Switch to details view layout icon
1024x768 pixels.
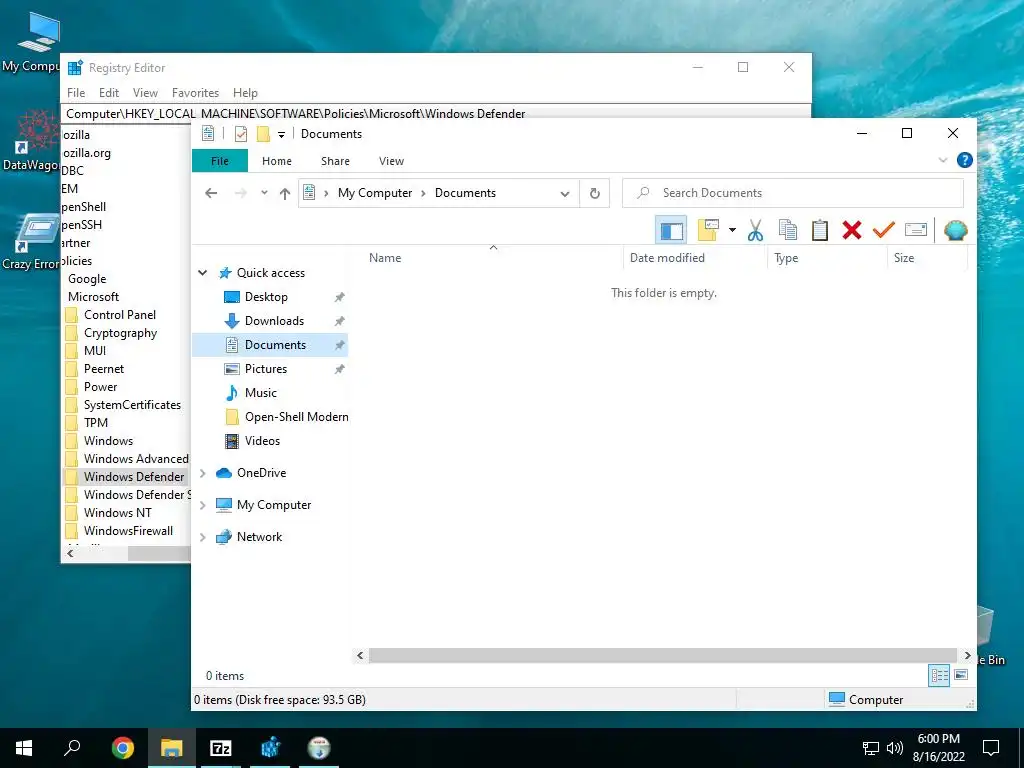[939, 675]
